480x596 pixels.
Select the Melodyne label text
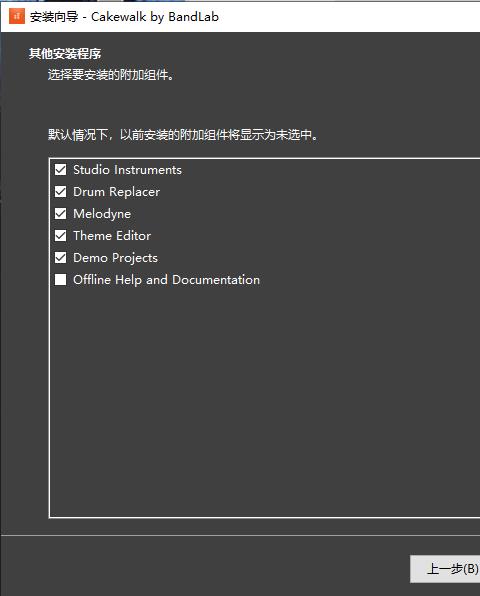tap(102, 214)
